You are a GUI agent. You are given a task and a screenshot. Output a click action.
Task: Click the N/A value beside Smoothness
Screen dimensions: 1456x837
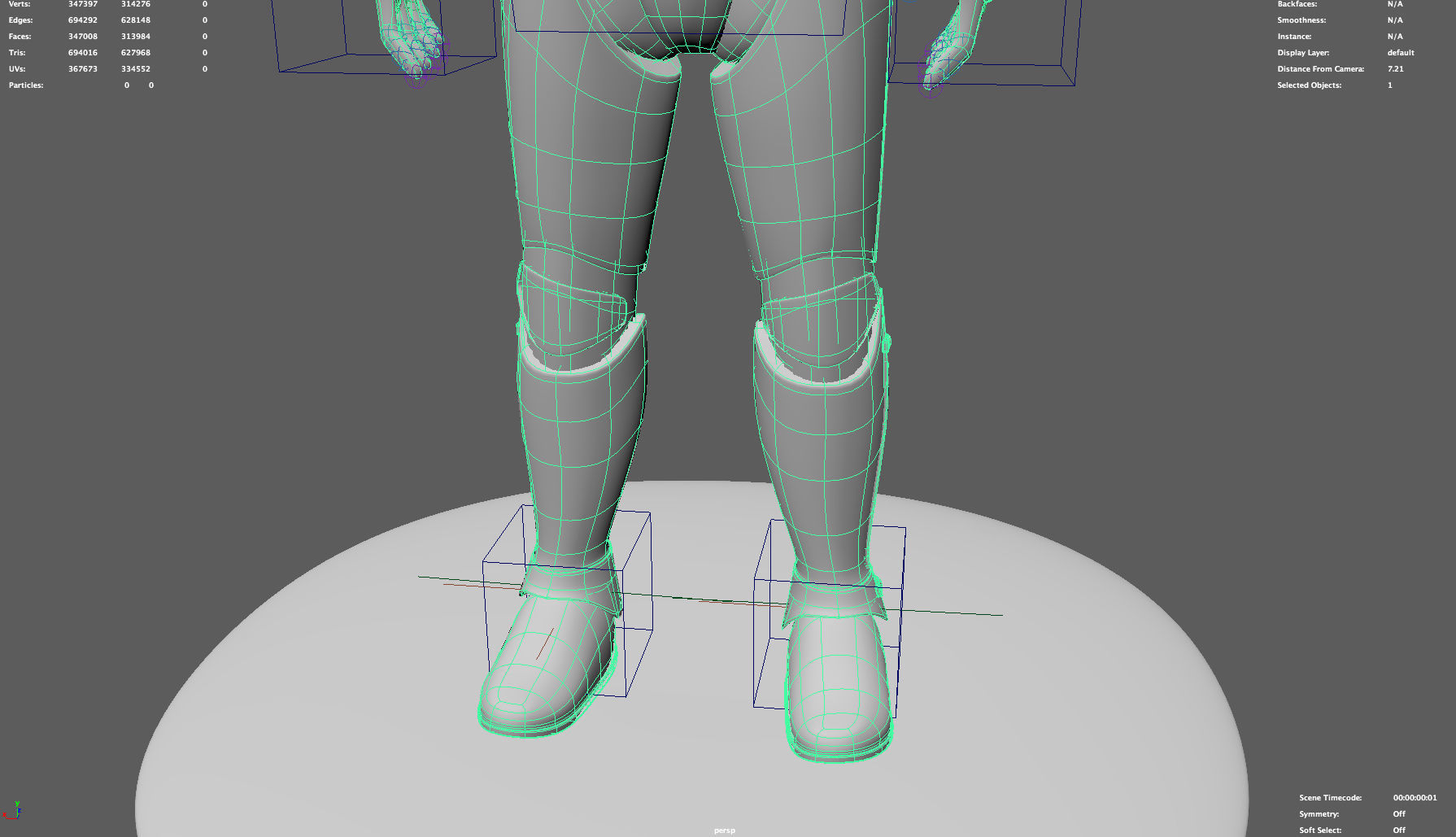click(x=1395, y=20)
